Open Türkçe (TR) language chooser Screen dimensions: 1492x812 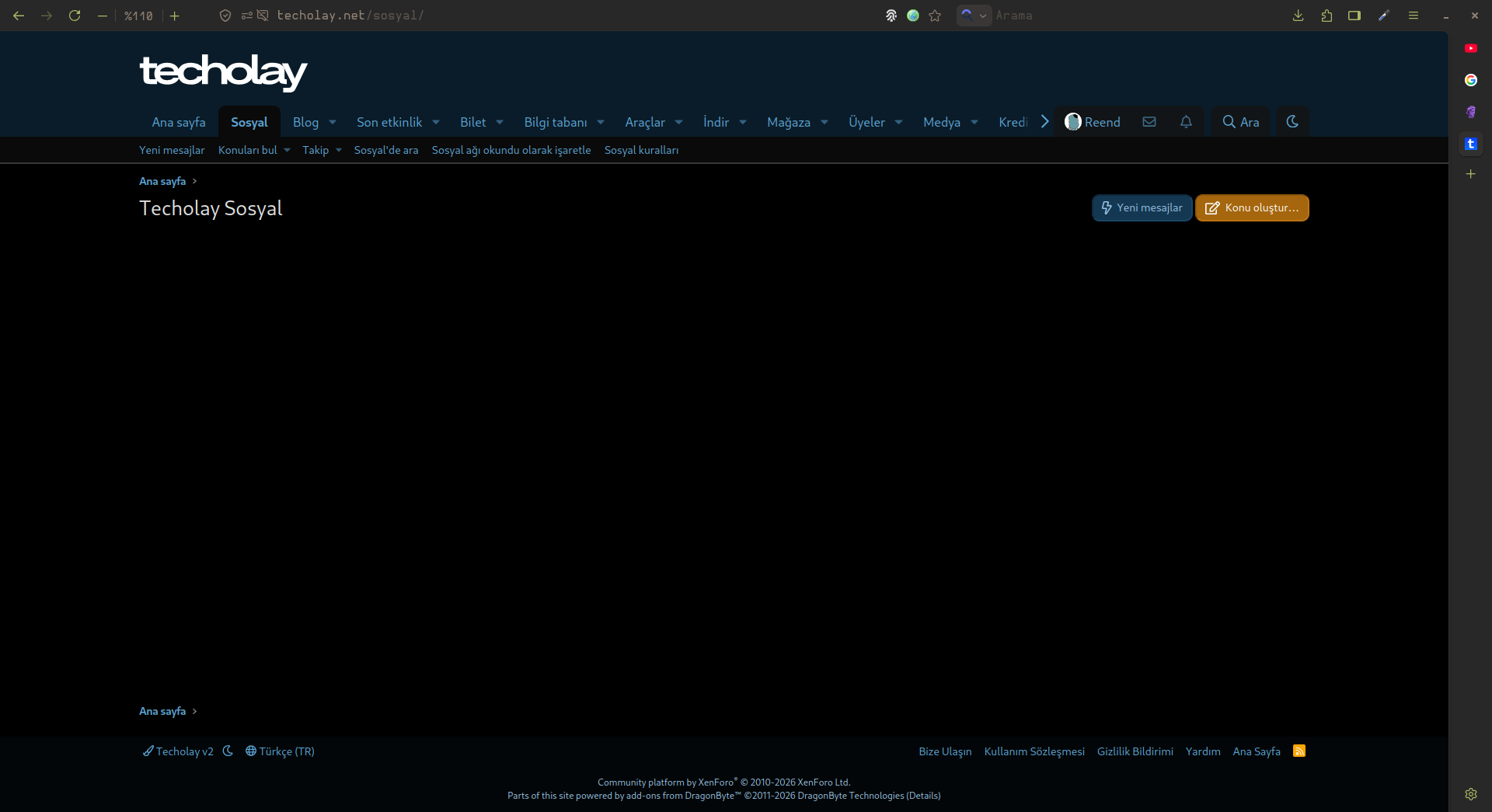coord(280,751)
